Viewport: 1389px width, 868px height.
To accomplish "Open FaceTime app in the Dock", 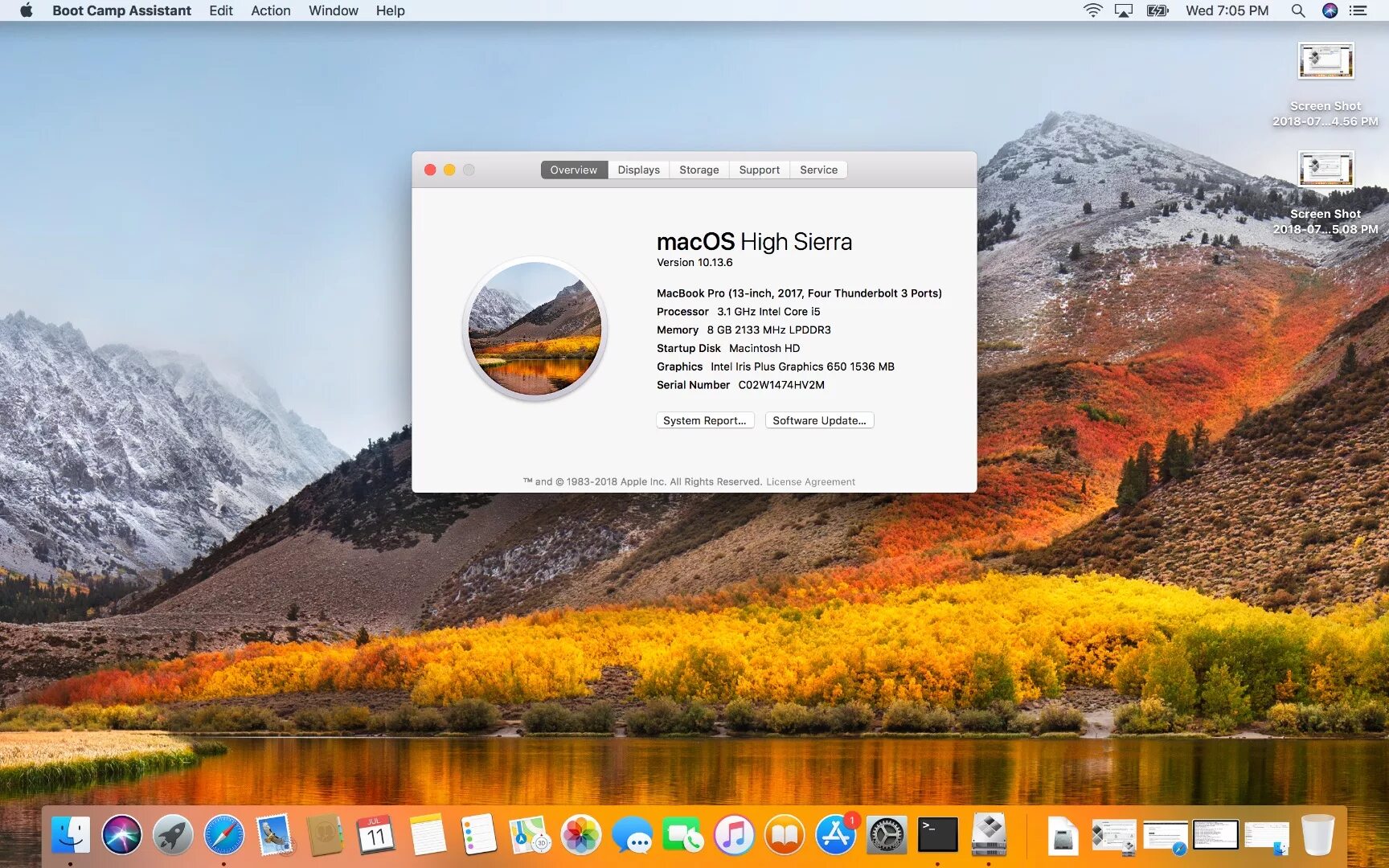I will click(x=682, y=835).
